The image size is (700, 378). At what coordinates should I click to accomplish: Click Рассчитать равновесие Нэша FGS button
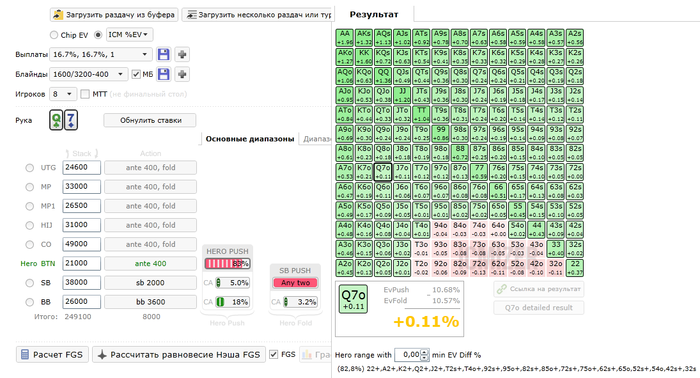tap(179, 355)
